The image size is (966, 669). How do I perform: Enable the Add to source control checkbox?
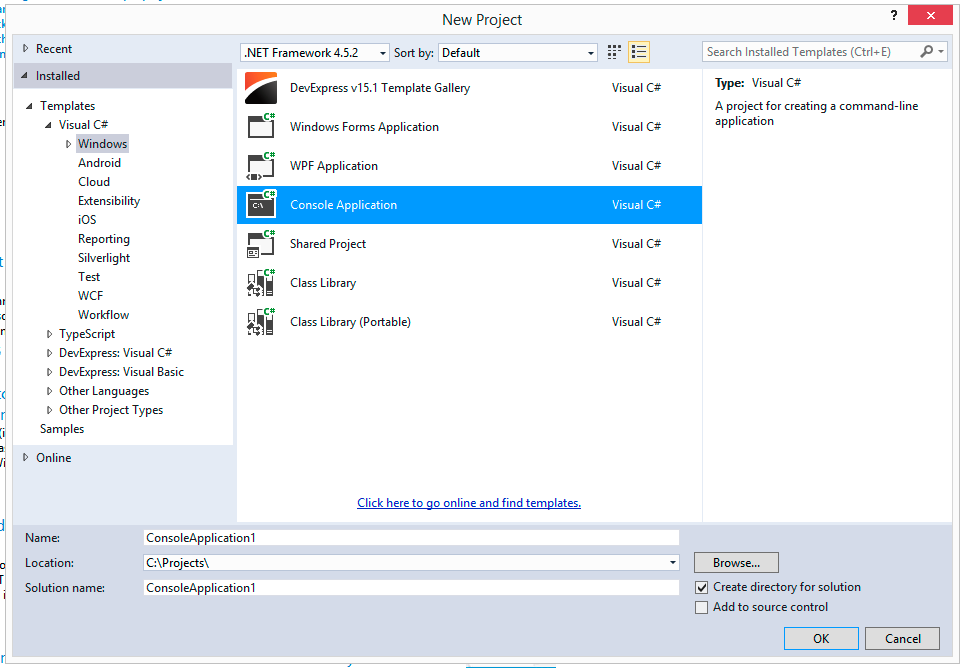(x=702, y=607)
